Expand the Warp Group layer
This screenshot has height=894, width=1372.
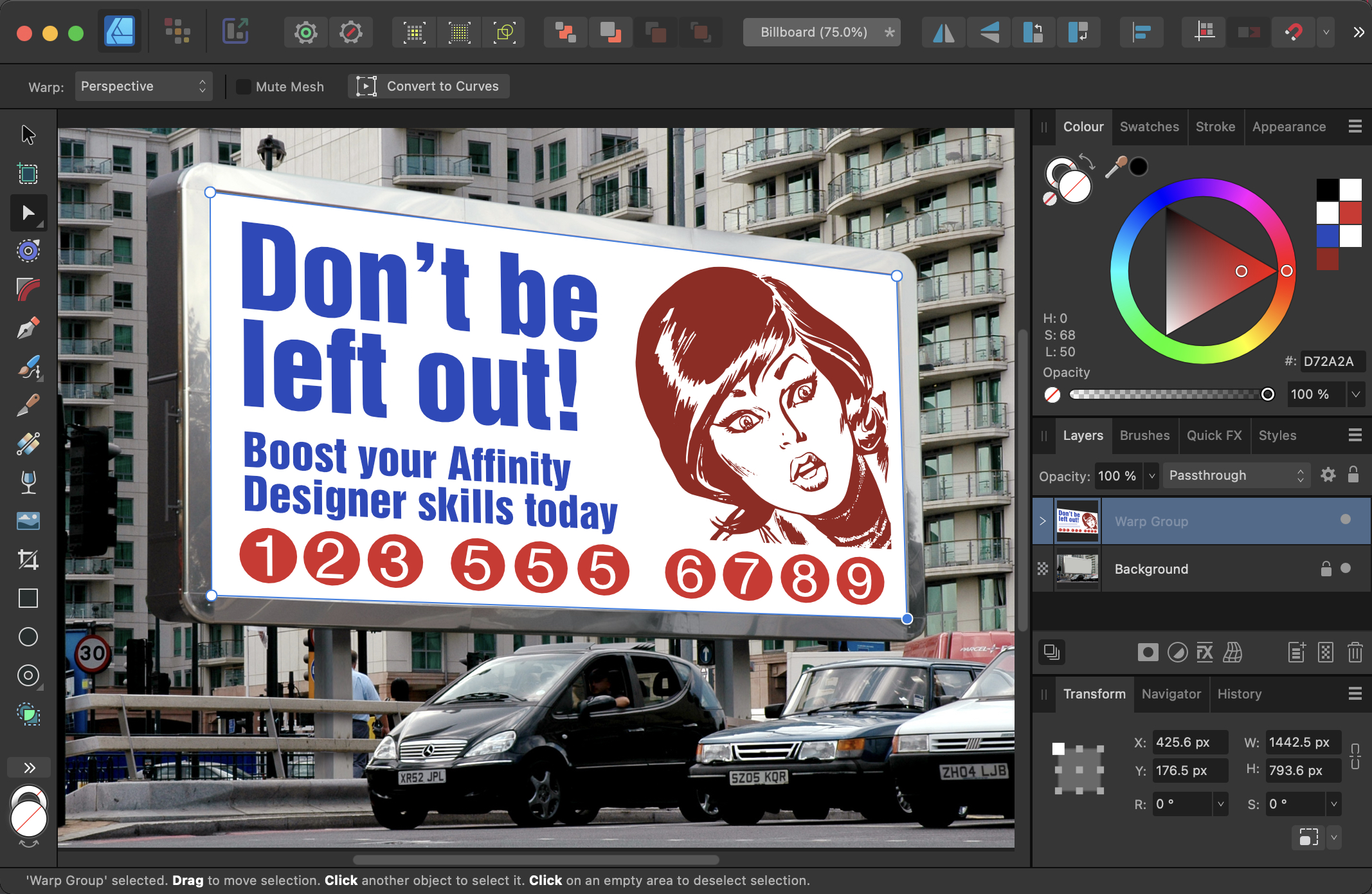[1043, 521]
